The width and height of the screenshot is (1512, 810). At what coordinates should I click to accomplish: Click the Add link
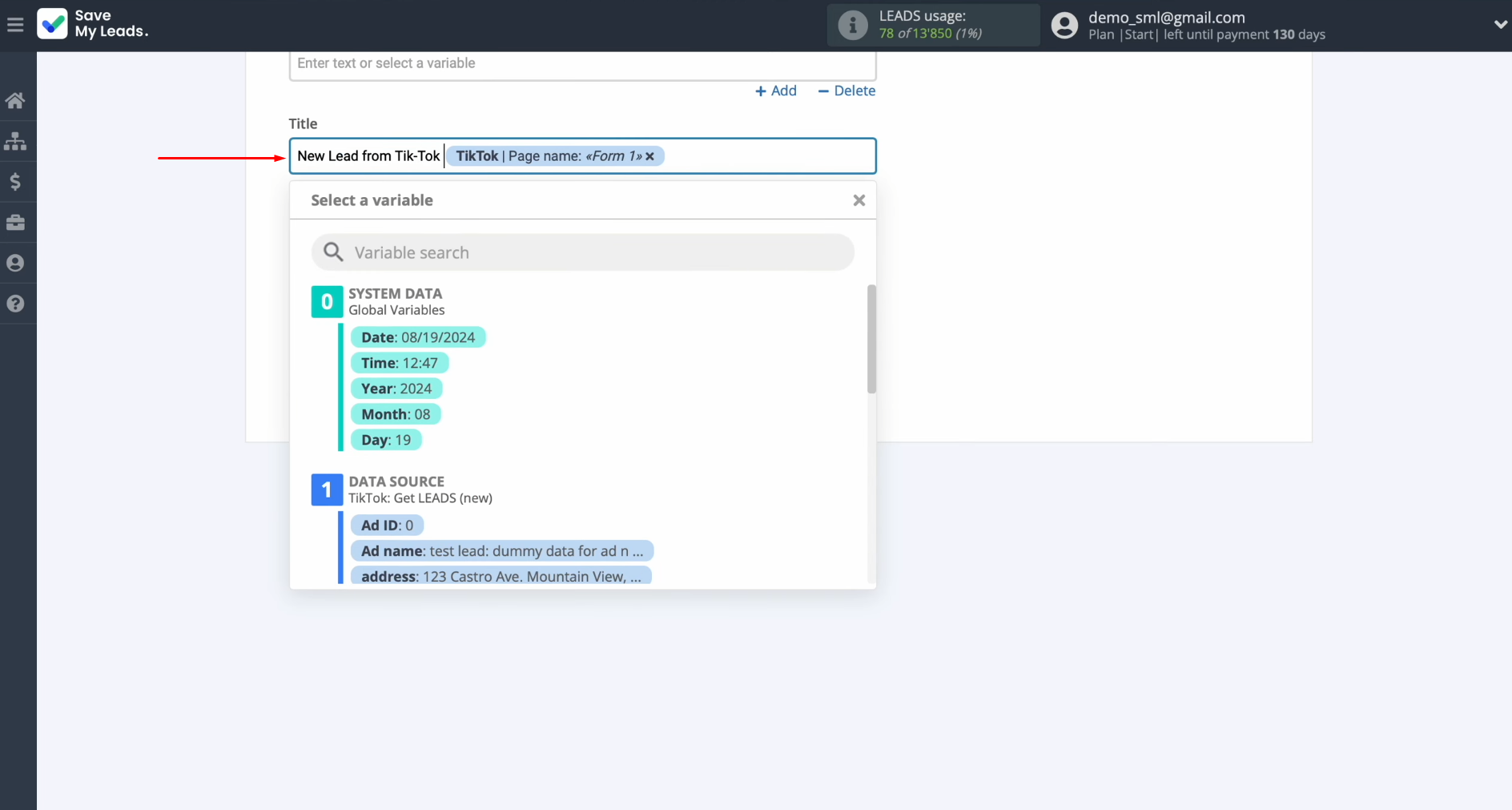pyautogui.click(x=776, y=91)
